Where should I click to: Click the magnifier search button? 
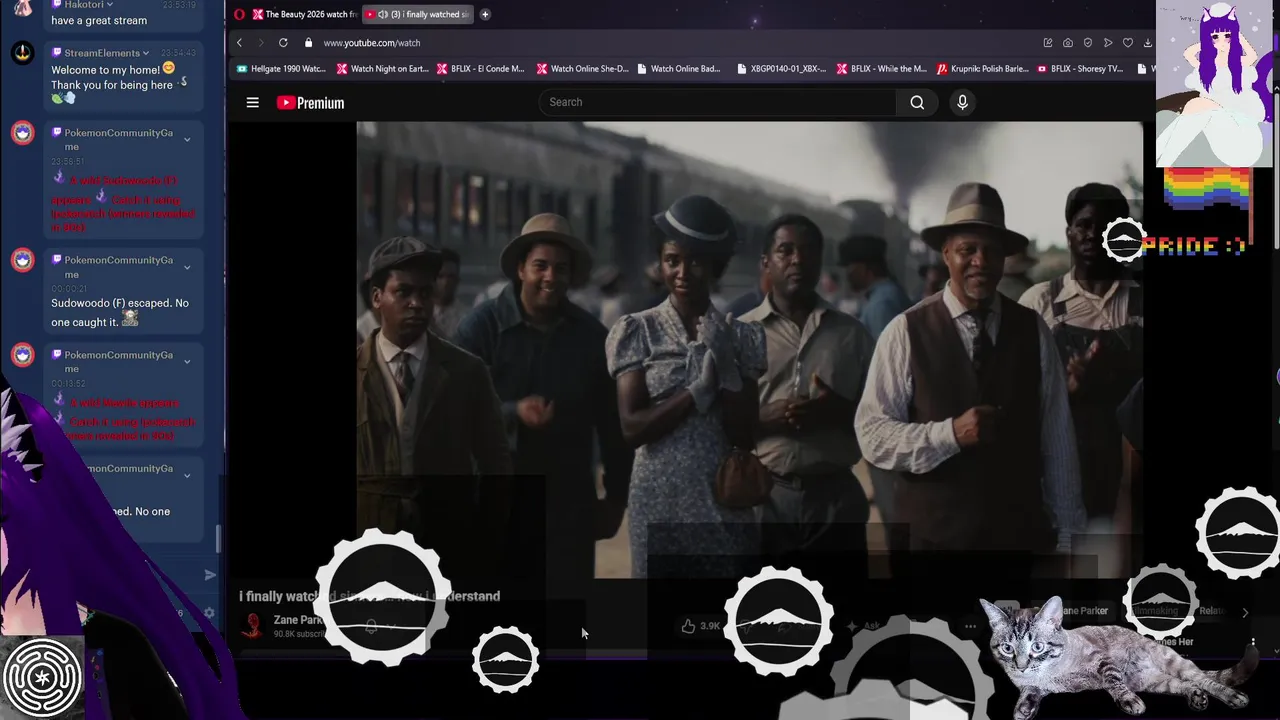pyautogui.click(x=917, y=102)
